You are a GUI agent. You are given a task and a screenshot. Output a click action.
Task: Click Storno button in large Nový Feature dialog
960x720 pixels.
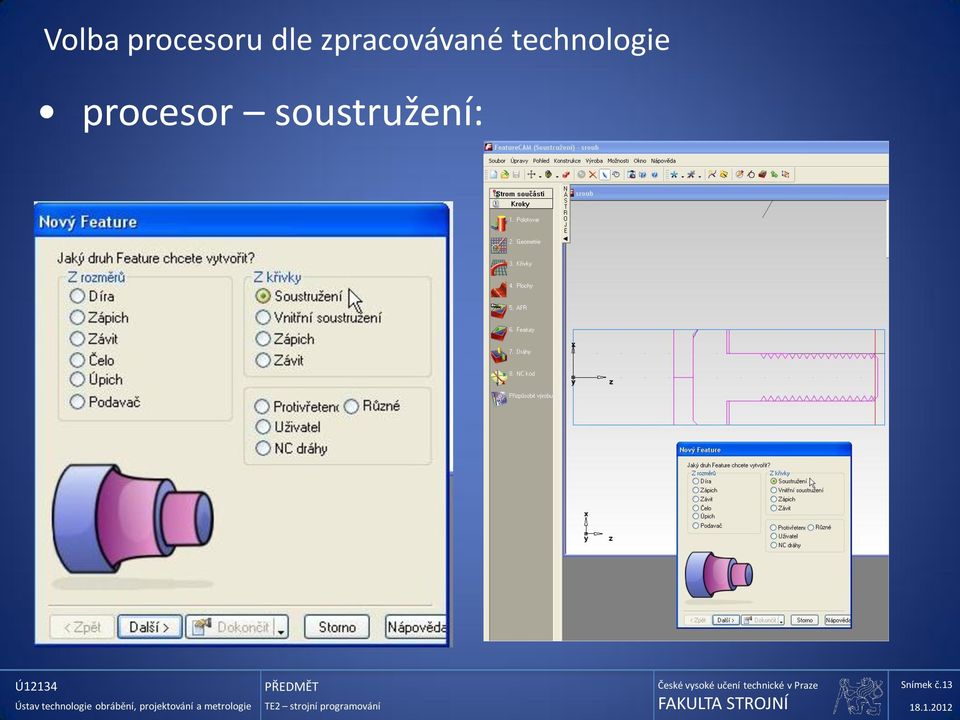337,628
